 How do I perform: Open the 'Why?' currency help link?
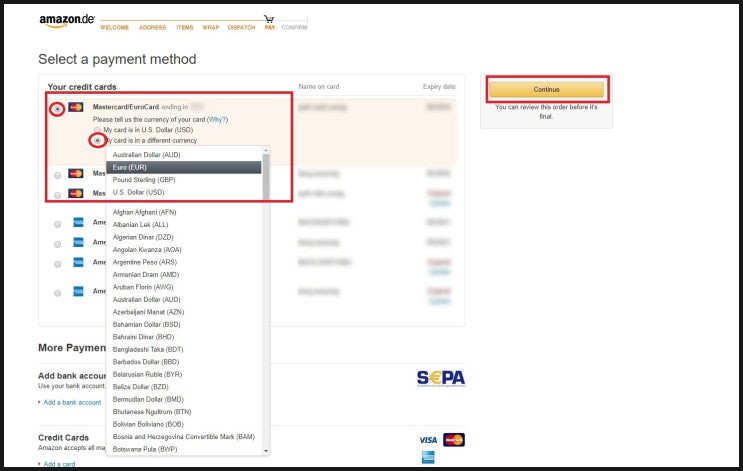[x=217, y=119]
